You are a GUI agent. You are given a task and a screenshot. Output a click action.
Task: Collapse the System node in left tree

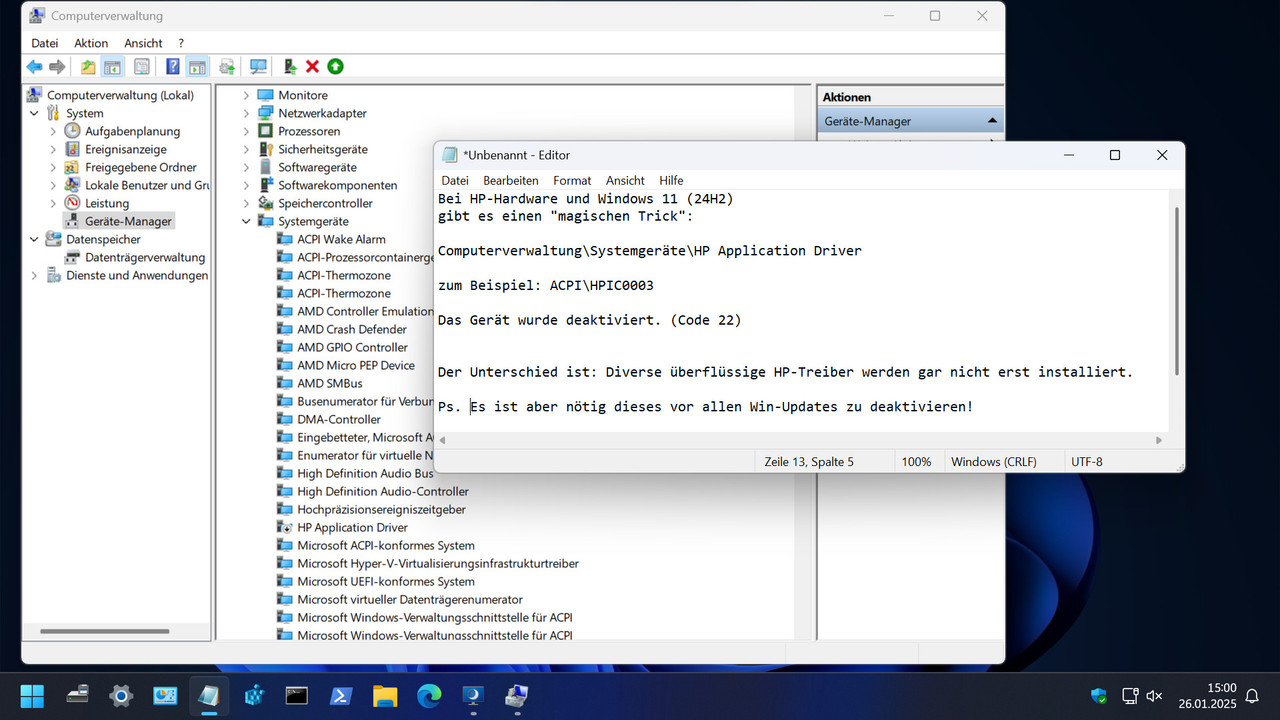click(34, 113)
